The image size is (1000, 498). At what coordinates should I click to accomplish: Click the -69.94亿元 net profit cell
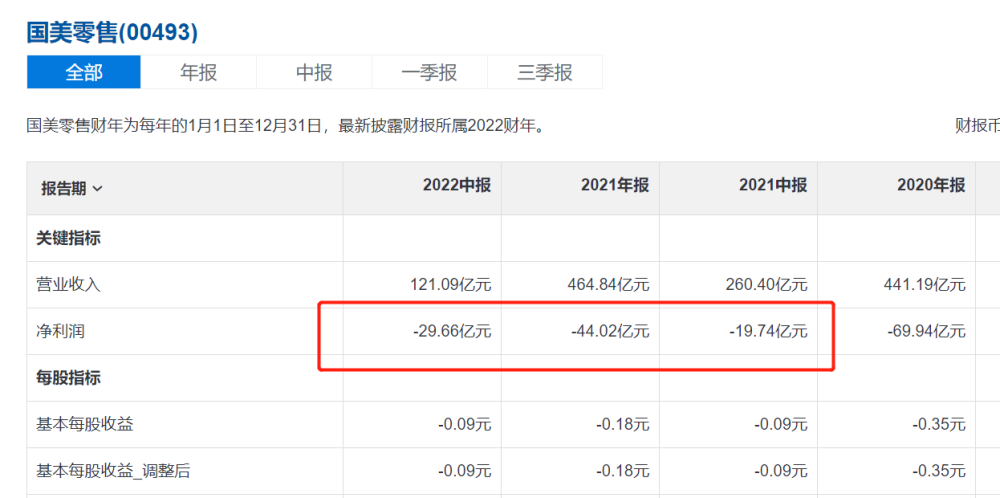[x=927, y=332]
